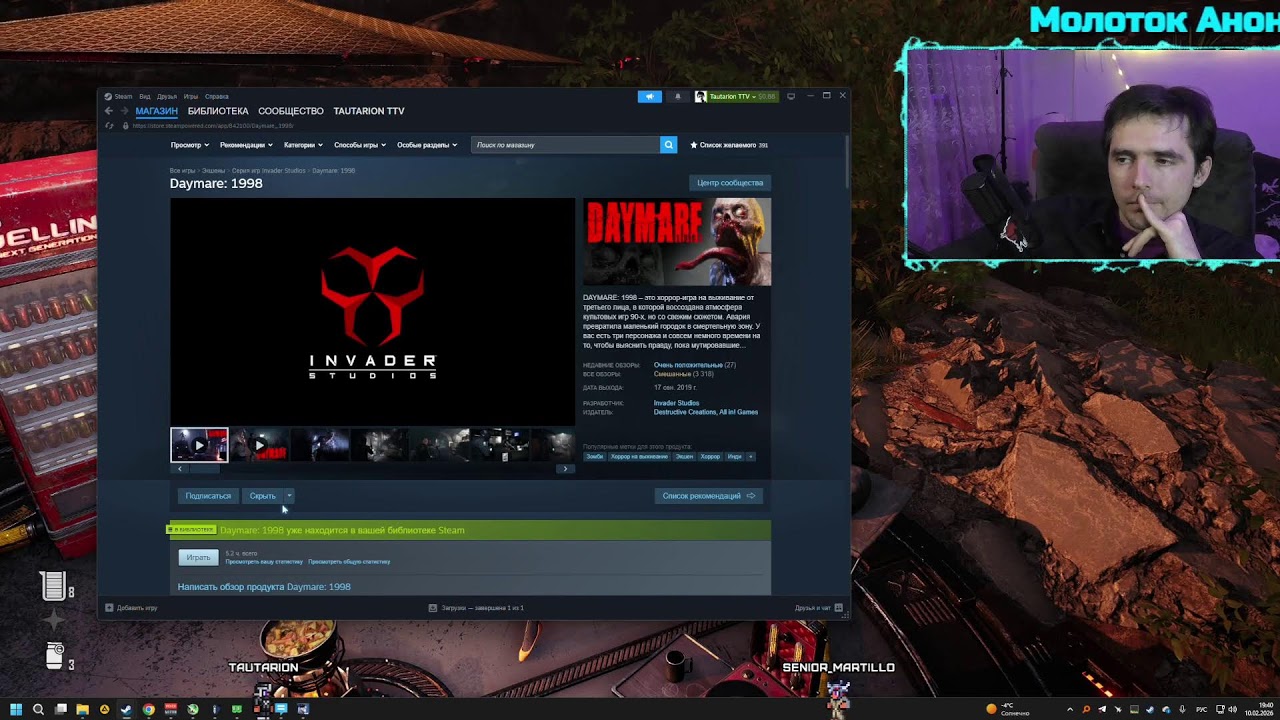Open Google Chrome from the taskbar
The width and height of the screenshot is (1280, 720).
point(148,710)
